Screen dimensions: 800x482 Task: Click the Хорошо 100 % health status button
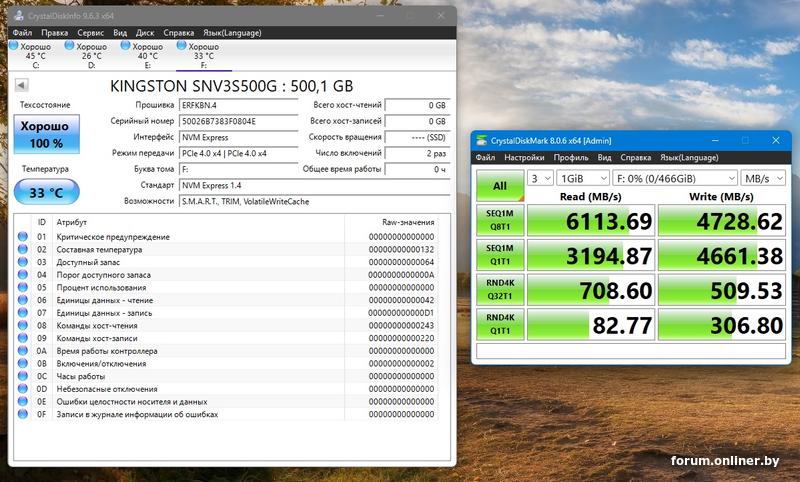click(46, 134)
